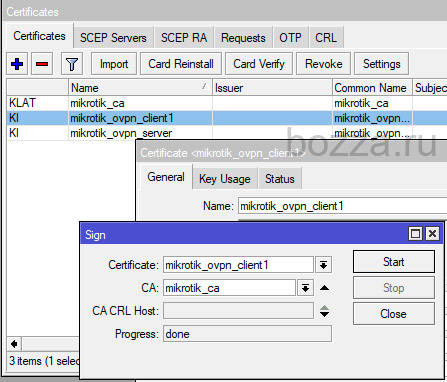Image resolution: width=447 pixels, height=382 pixels.
Task: Start signing in Sign dialog
Action: point(394,262)
